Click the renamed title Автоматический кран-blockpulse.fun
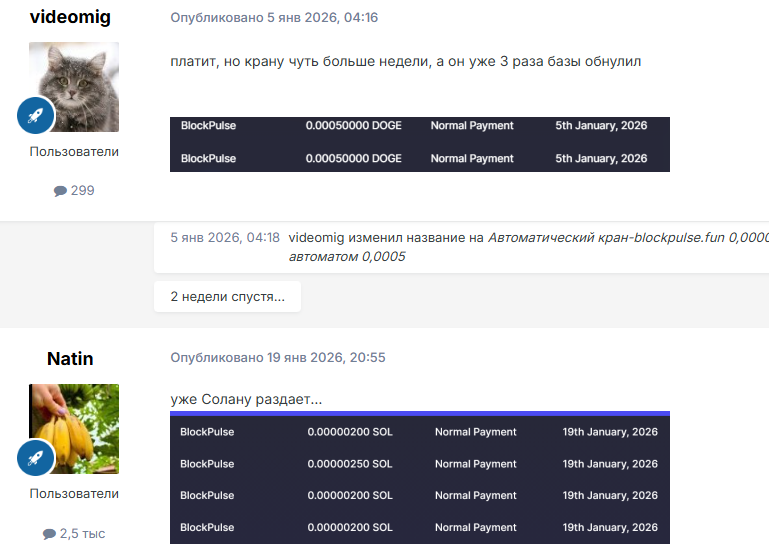769x552 pixels. pyautogui.click(x=620, y=238)
